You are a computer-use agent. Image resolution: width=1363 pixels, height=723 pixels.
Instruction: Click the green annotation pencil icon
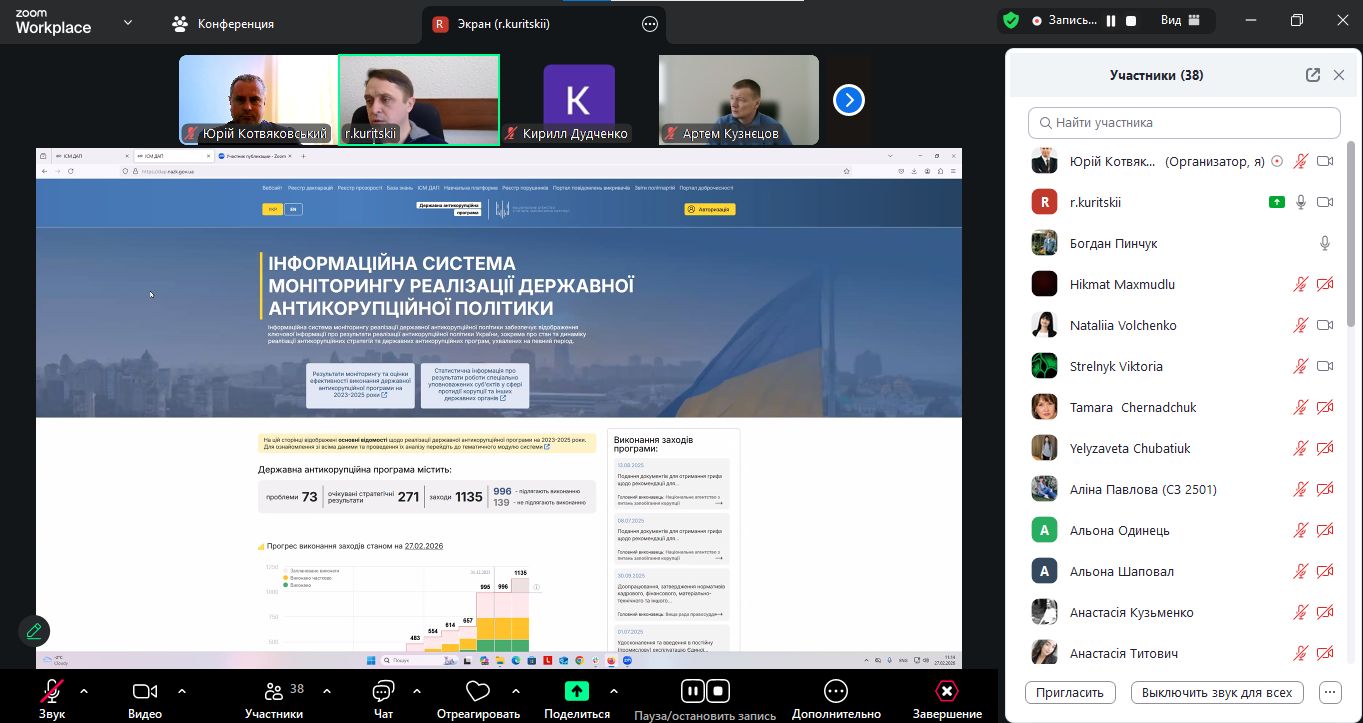pos(34,631)
